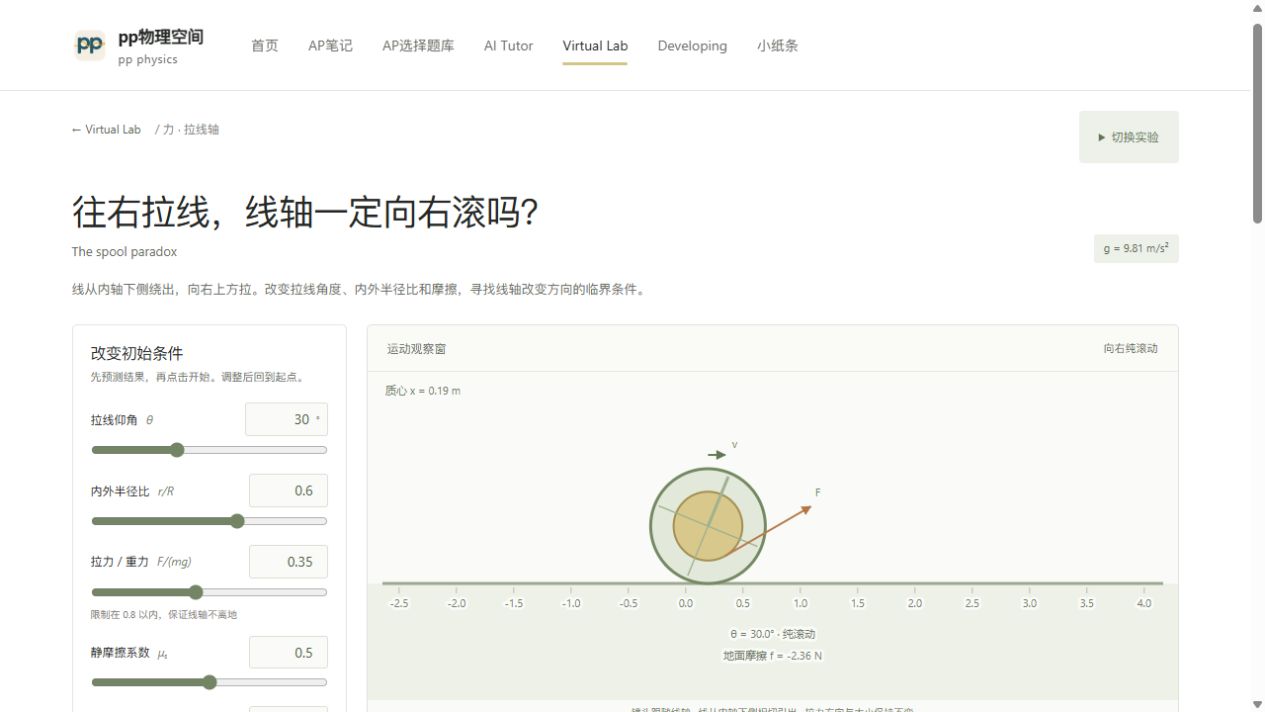Adjust the 内外半径比 r/R slider
Viewport: 1265px width, 712px height.
click(x=209, y=521)
